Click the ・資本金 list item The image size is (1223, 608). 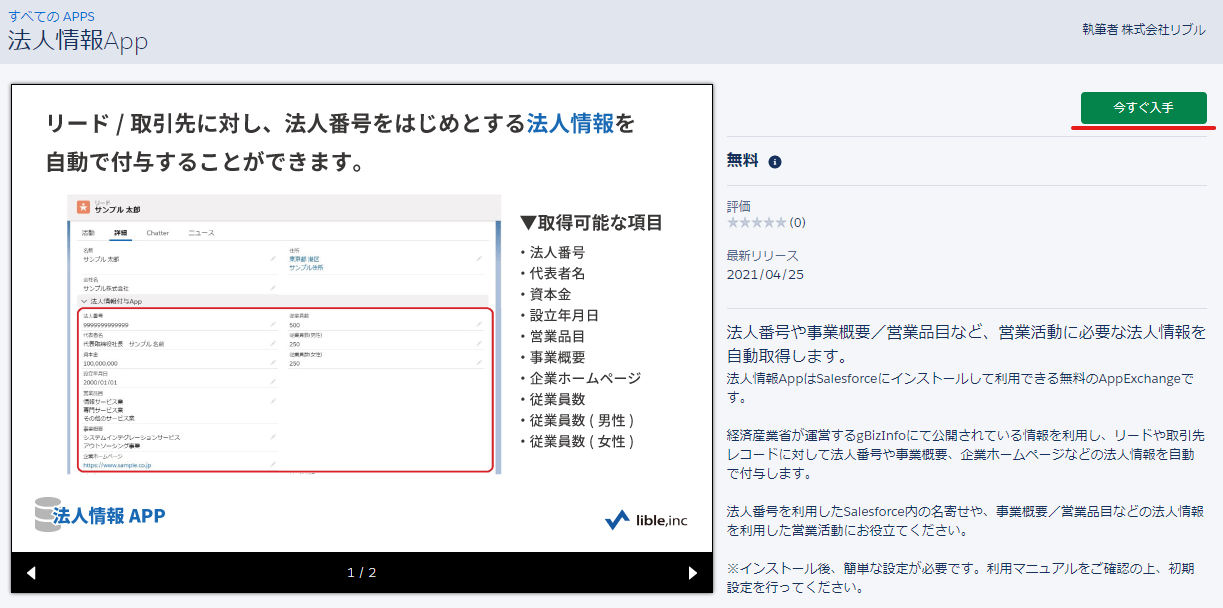point(545,294)
